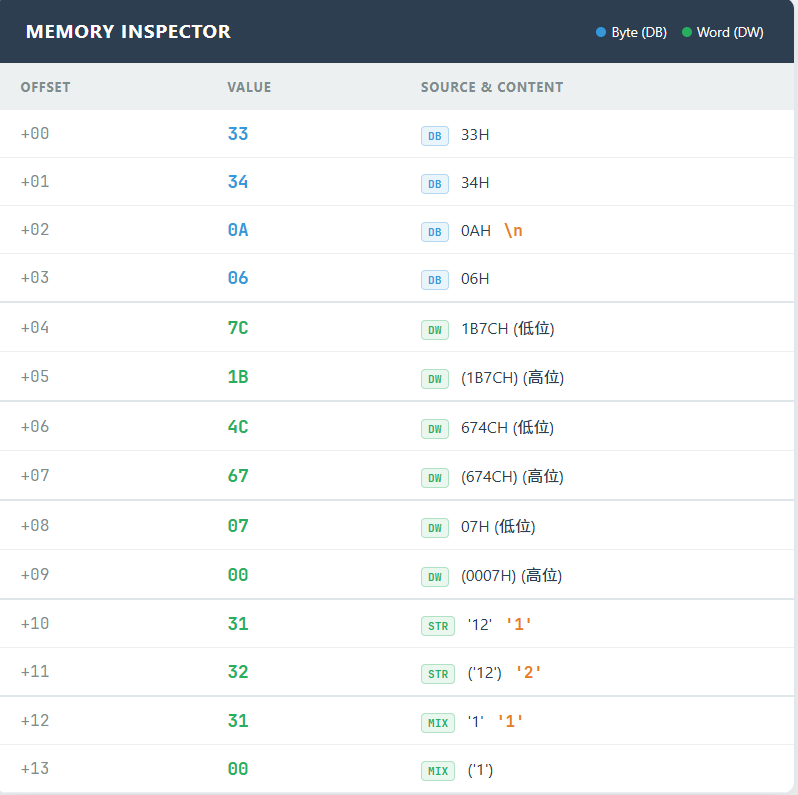Screen dimensions: 798x795
Task: Click the DB badge beside 0AH
Action: [434, 232]
